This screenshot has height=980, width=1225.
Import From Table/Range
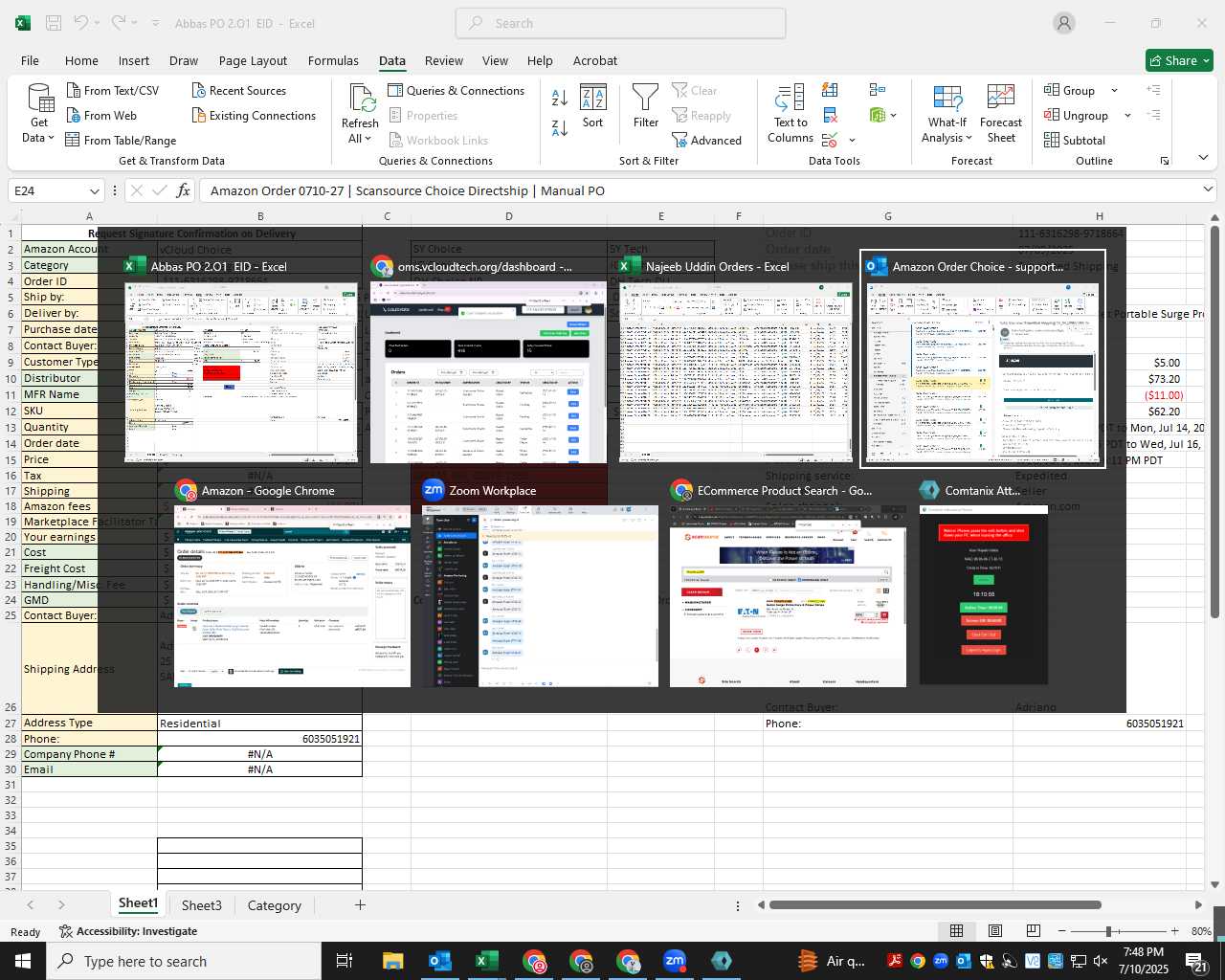click(x=121, y=140)
